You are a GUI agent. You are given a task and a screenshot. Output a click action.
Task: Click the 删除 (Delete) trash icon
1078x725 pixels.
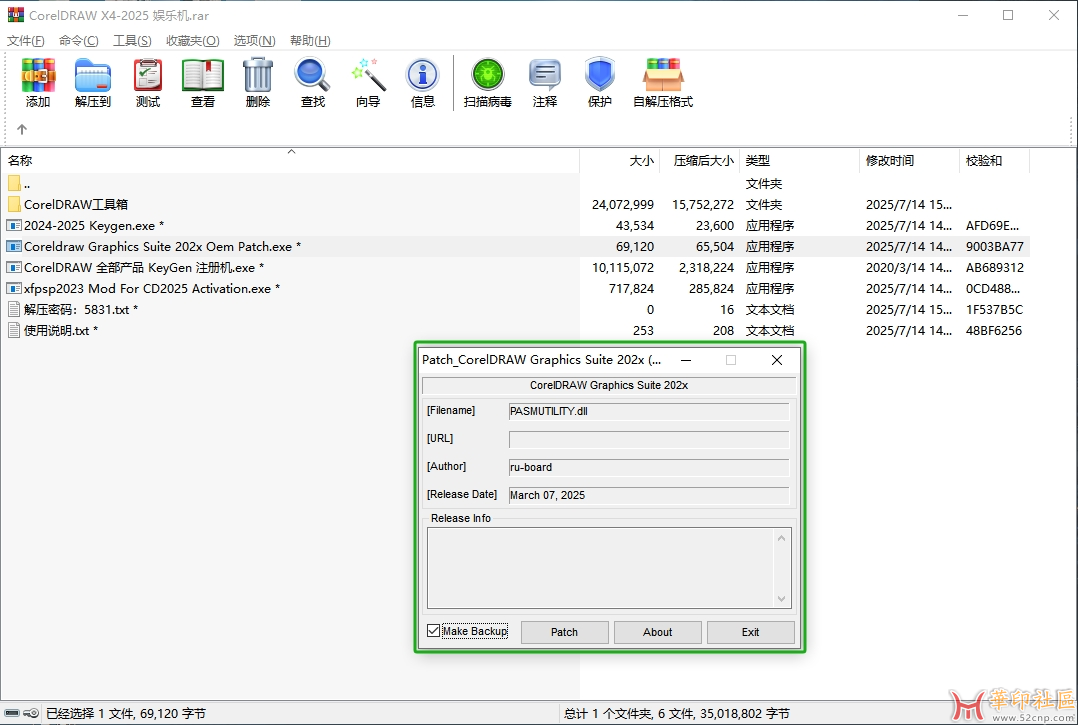258,75
